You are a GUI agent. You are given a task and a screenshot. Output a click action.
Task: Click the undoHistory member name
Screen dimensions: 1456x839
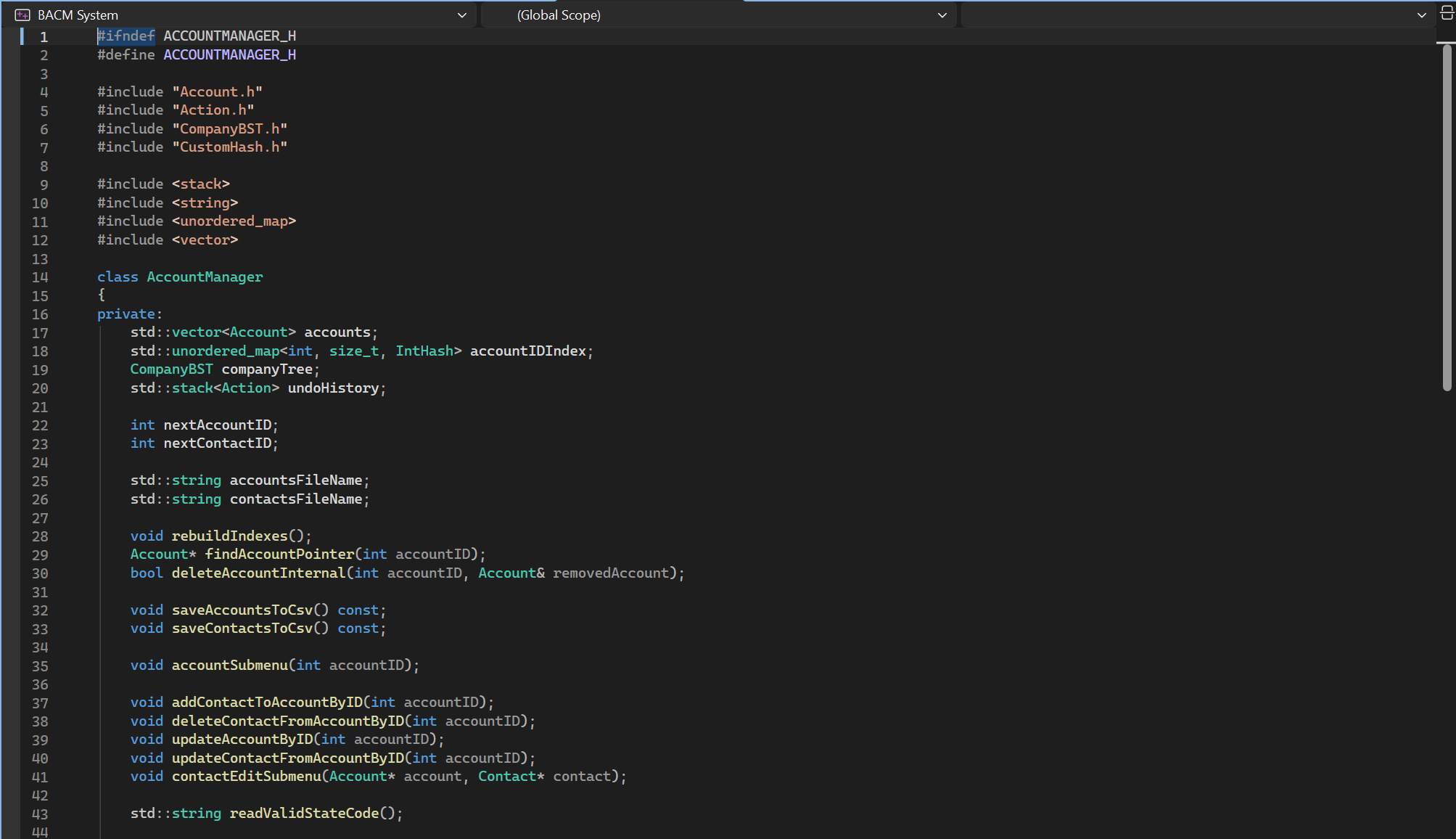(x=334, y=388)
